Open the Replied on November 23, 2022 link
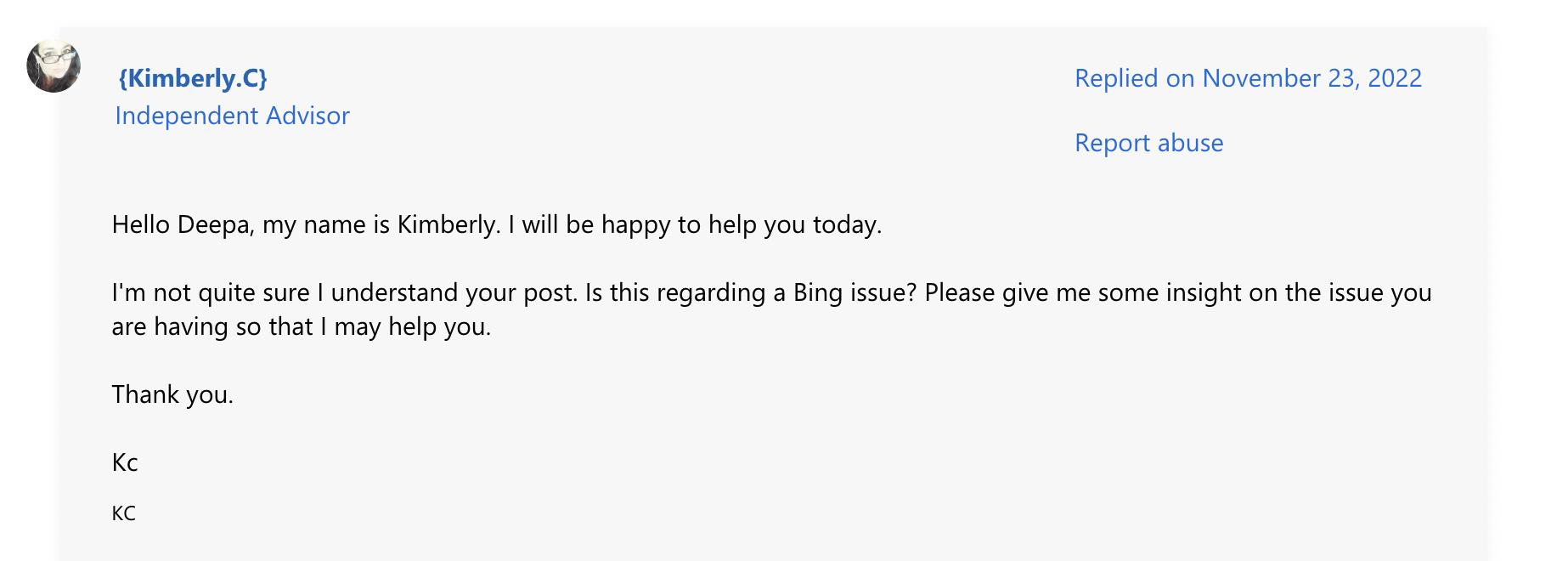 pos(1248,78)
